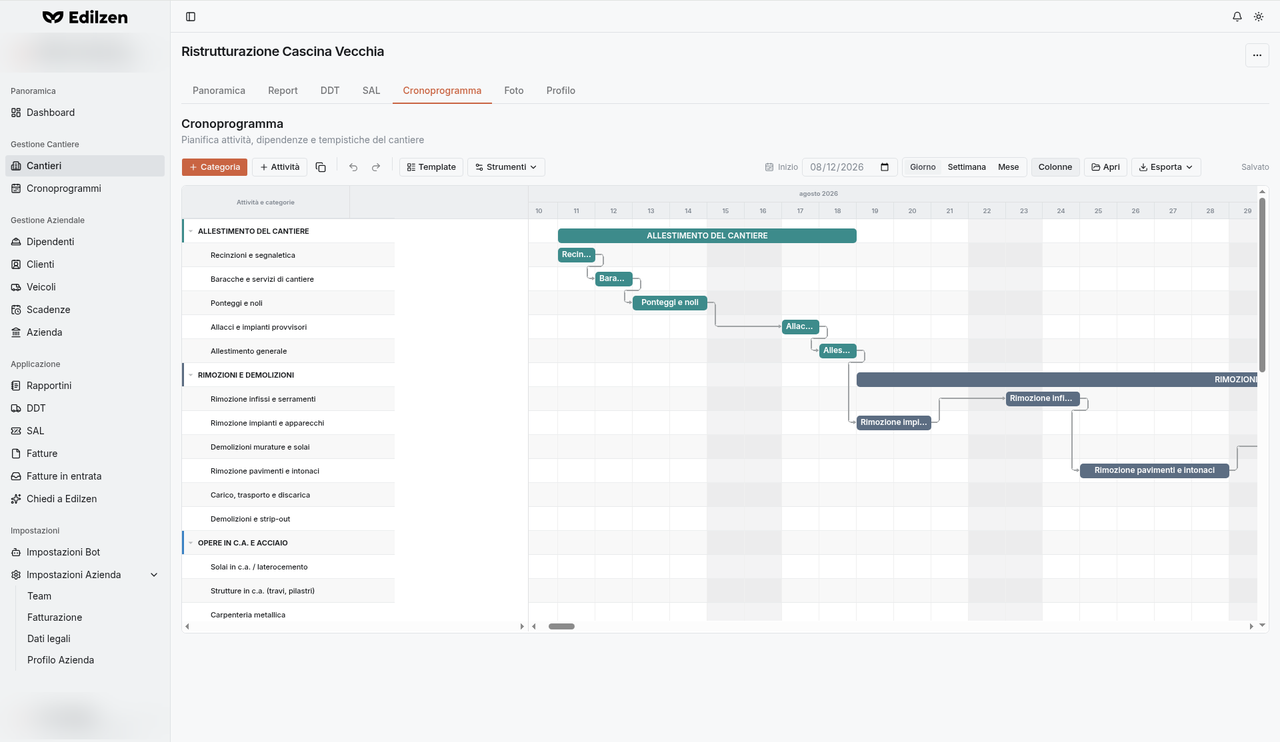Screen dimensions: 1280x742
Task: Select the Ponteggi e noli Gantt bar
Action: pos(670,303)
